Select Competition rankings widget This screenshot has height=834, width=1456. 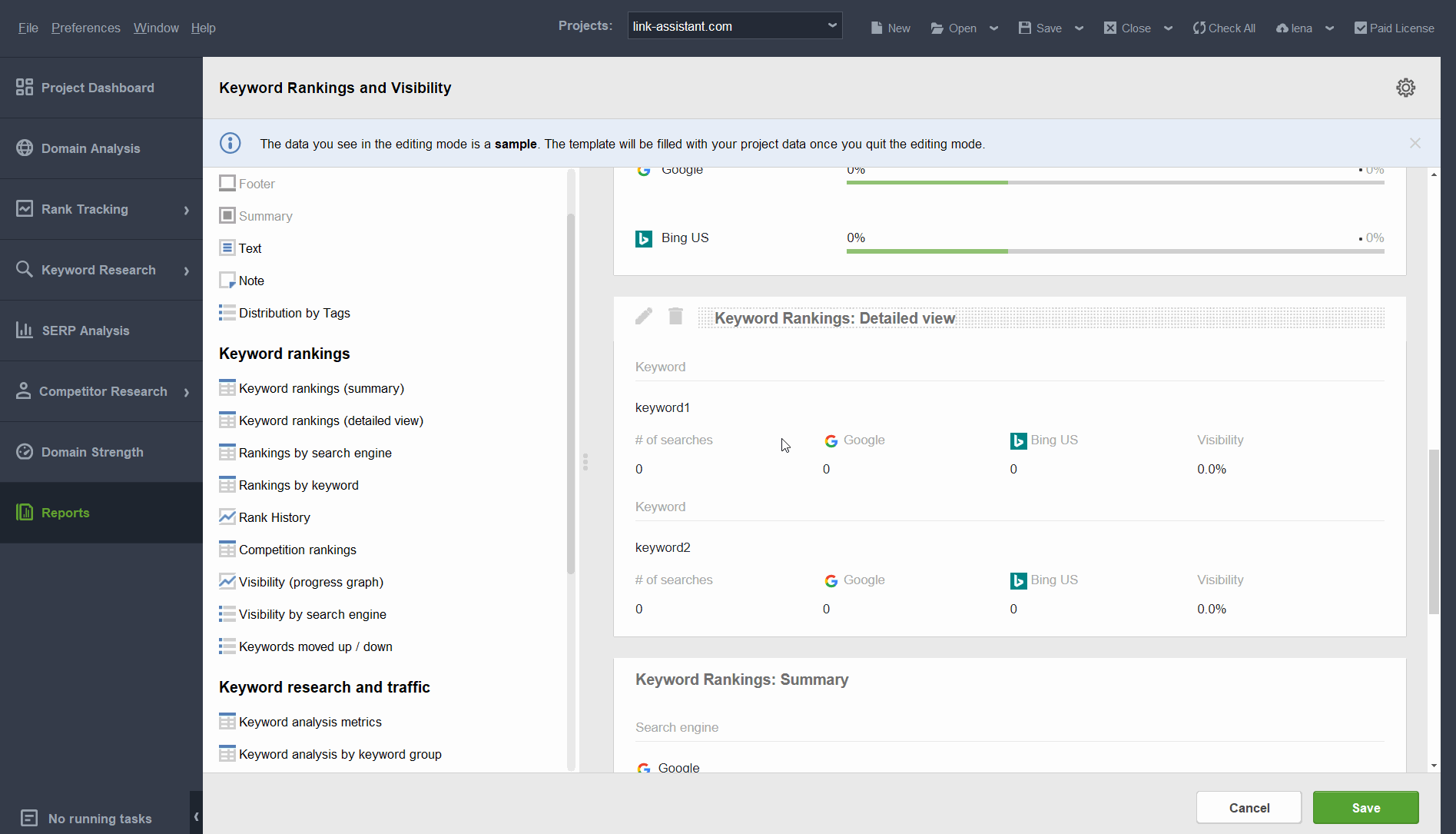287,550
